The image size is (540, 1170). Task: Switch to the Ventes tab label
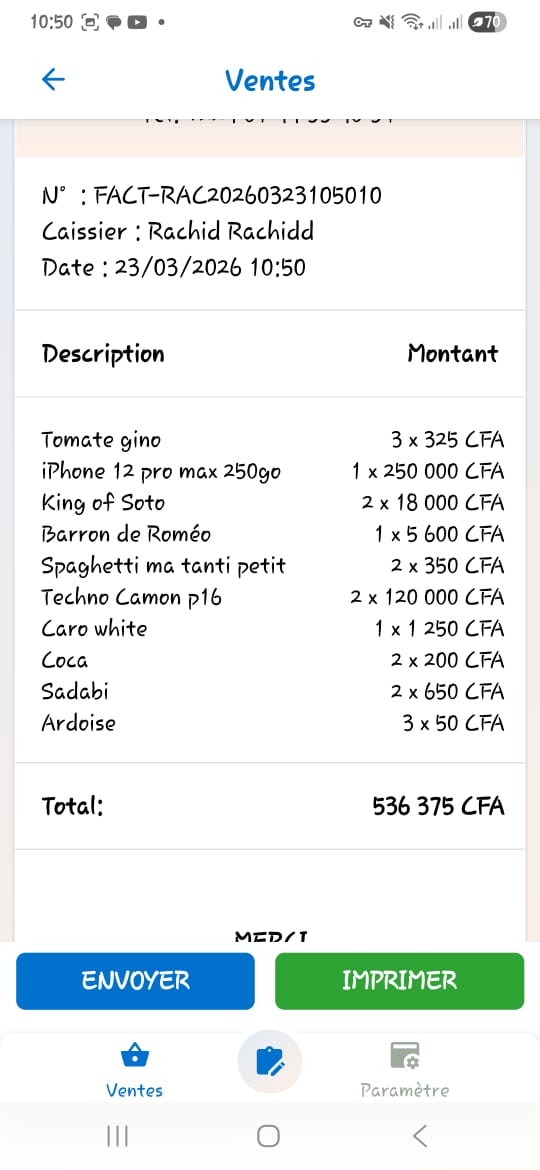click(x=134, y=1090)
